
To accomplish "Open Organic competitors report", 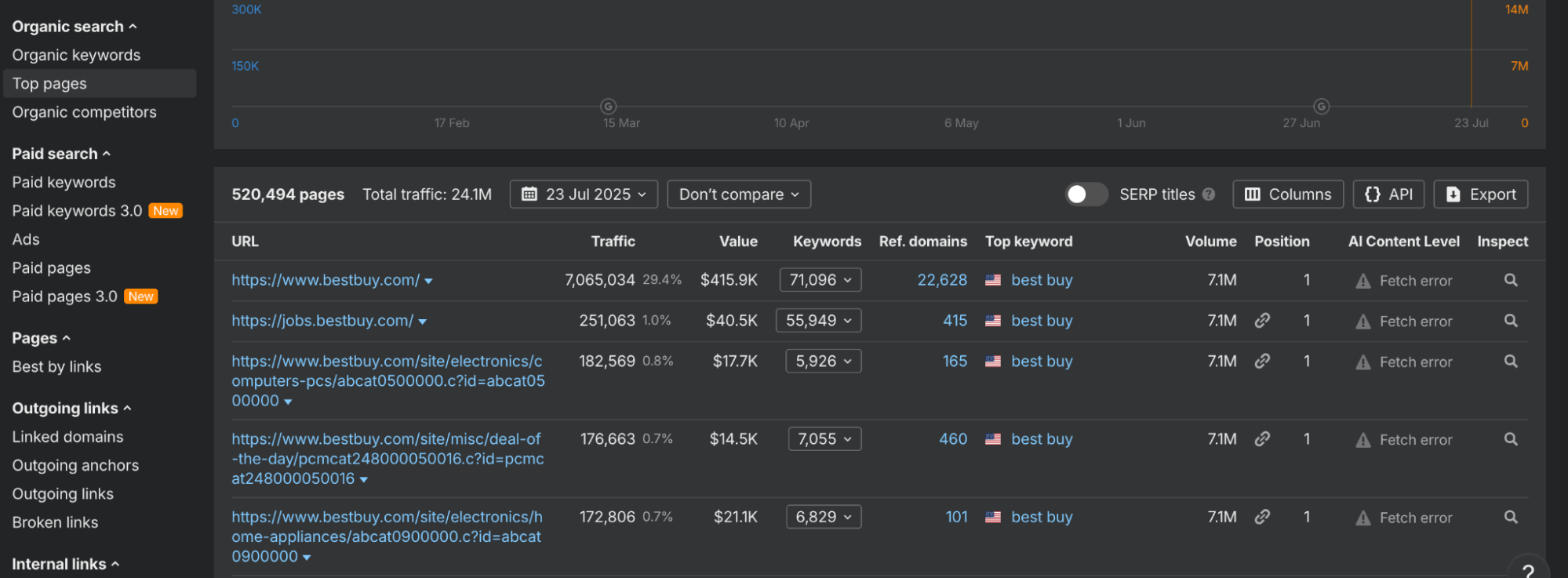I will click(84, 112).
